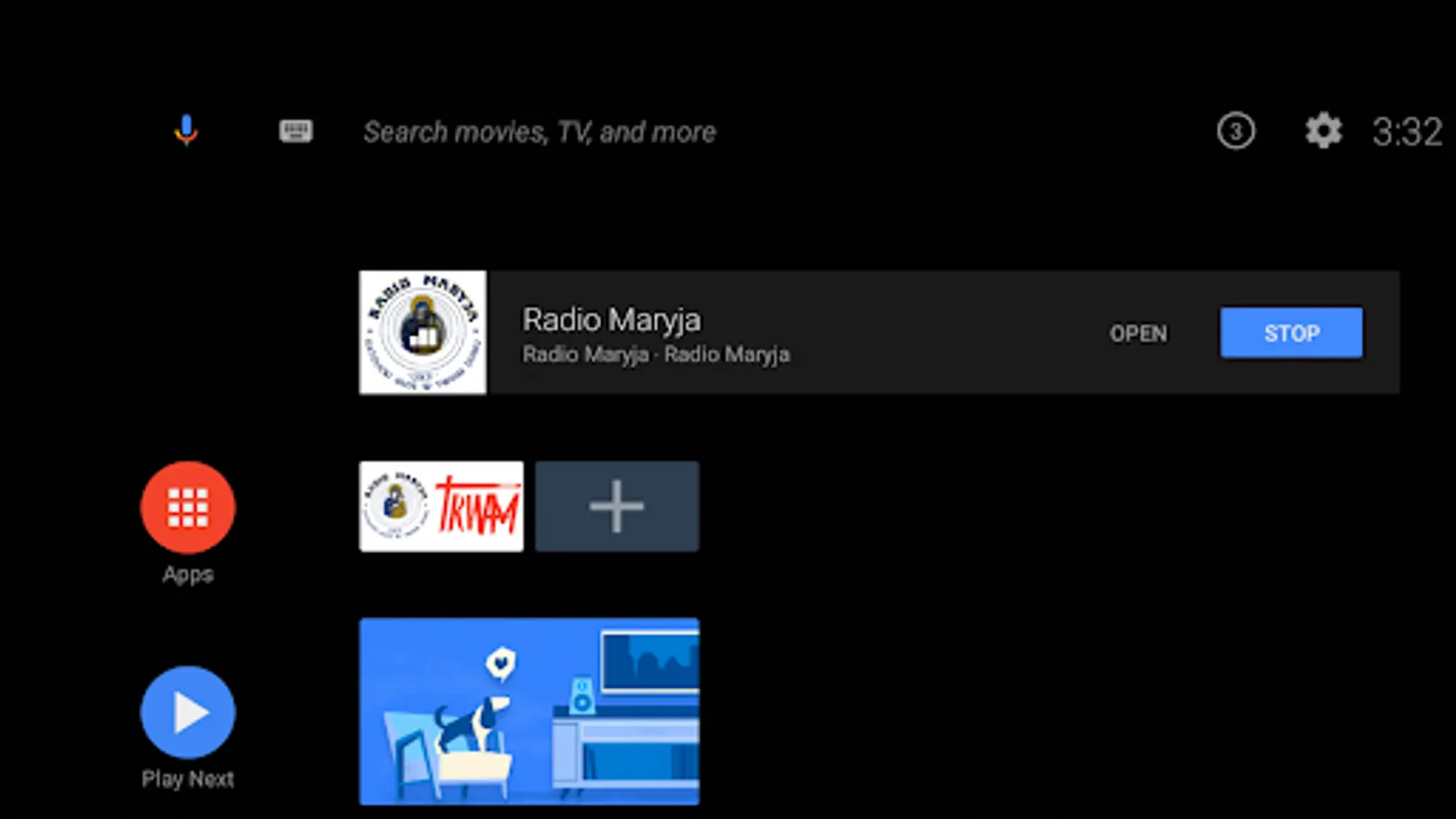The image size is (1456, 819).
Task: Click the Radio Maryja title text
Action: point(612,319)
